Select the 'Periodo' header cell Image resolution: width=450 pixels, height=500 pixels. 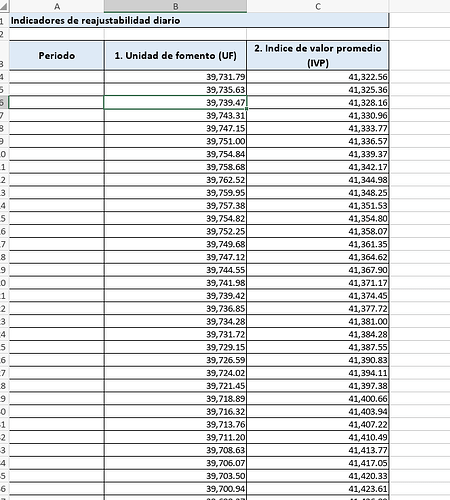click(x=57, y=55)
